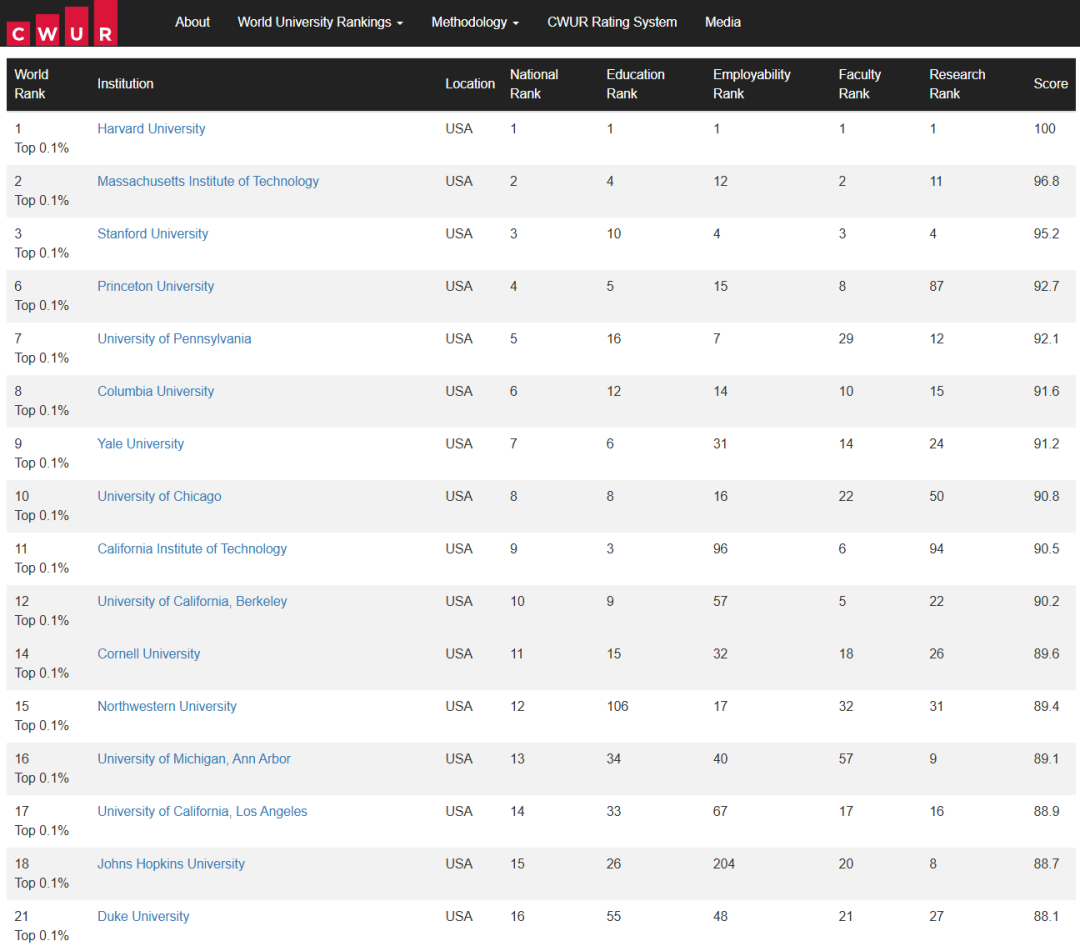Screen dimensions: 1080x951
Task: Open University of Pennsylvania link
Action: 174,339
